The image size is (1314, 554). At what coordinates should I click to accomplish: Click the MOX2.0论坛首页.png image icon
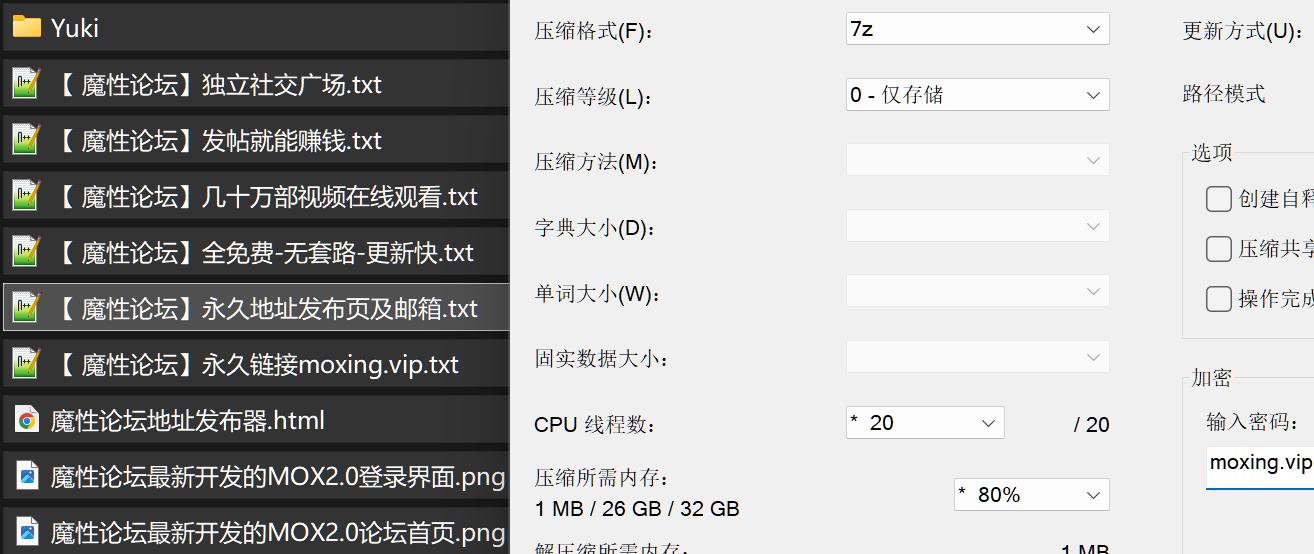click(27, 531)
